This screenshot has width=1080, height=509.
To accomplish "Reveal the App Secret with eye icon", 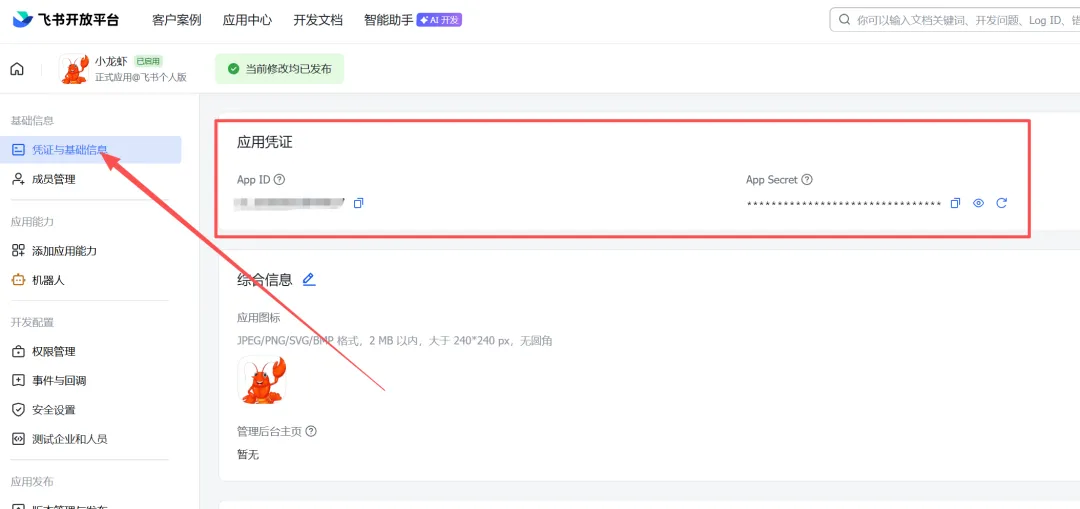I will pyautogui.click(x=978, y=203).
